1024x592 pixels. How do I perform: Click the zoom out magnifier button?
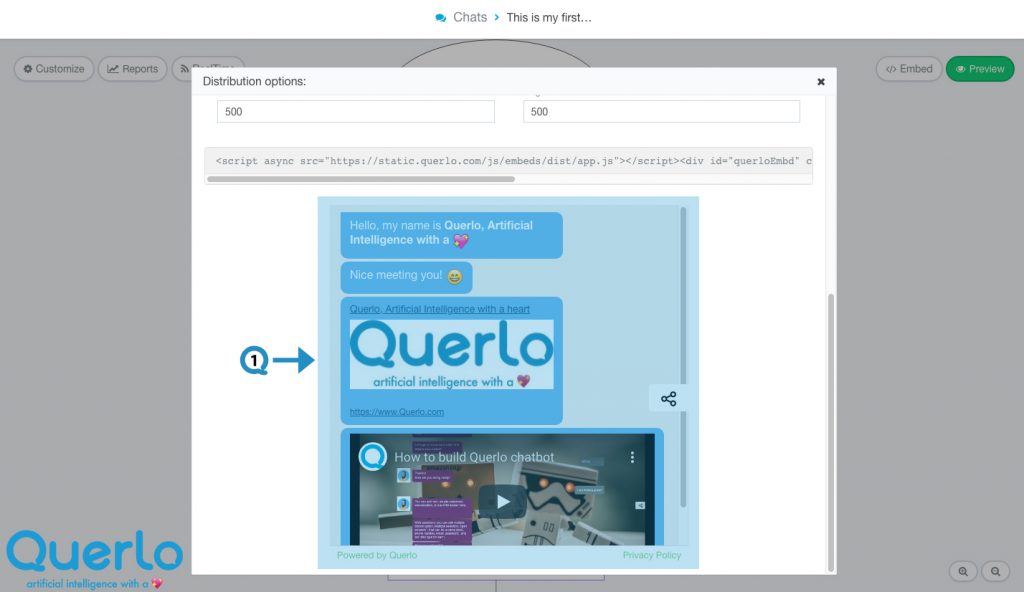point(995,571)
